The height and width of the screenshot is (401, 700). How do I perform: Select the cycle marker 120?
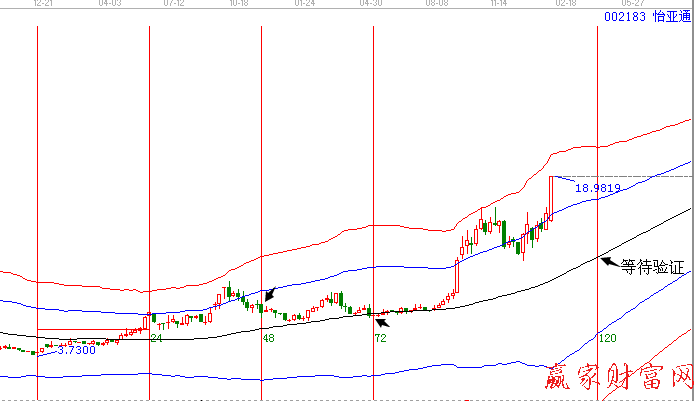606,339
